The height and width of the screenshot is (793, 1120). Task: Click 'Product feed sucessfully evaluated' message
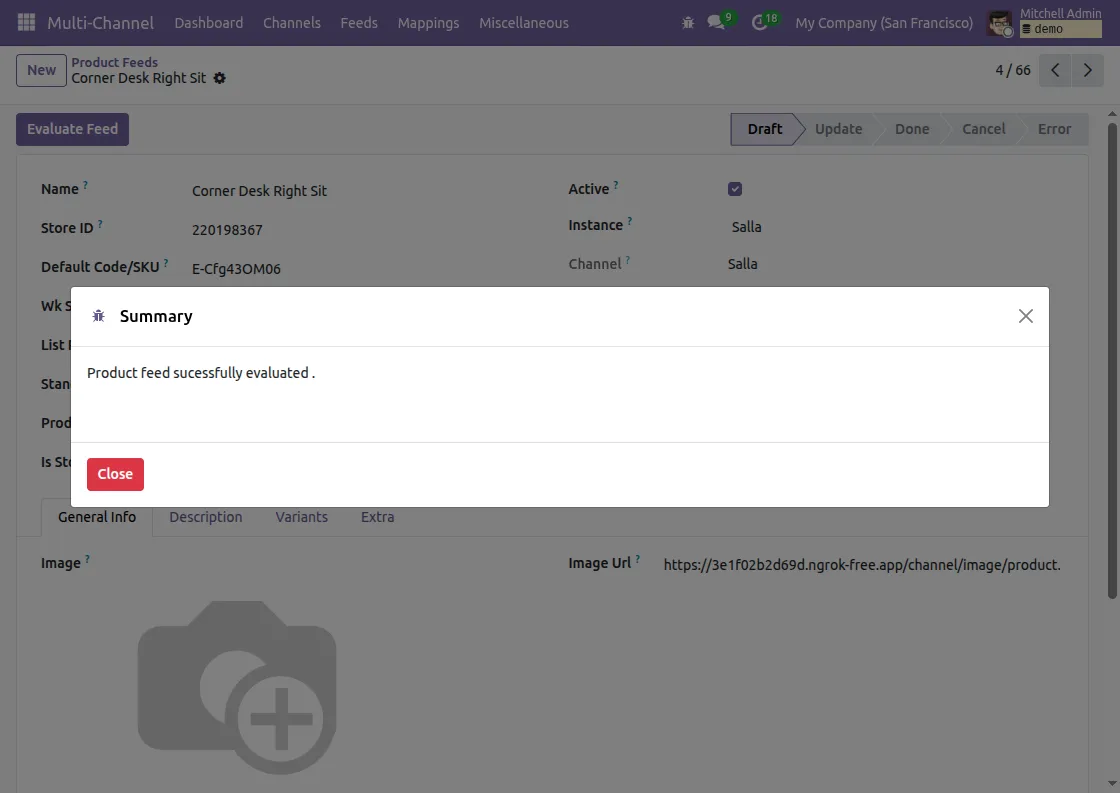point(201,373)
